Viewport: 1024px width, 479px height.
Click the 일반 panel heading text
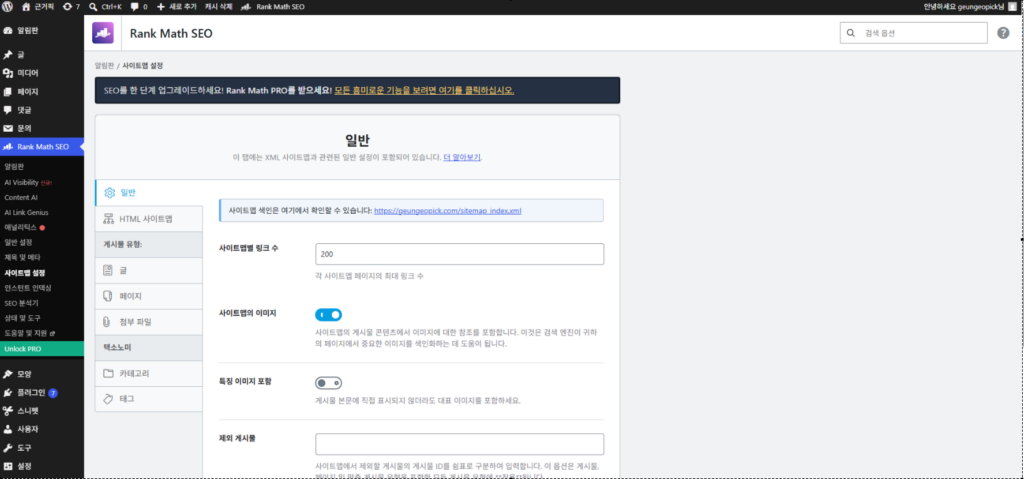(x=357, y=139)
